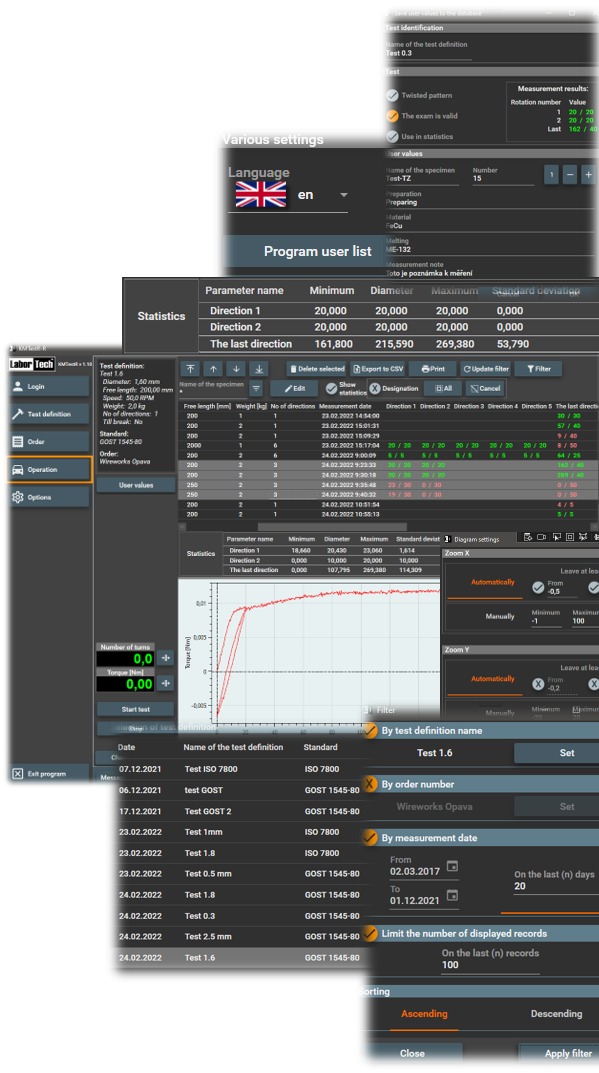The height and width of the screenshot is (1073, 599).
Task: Click Delete selected trash button
Action: (x=316, y=369)
